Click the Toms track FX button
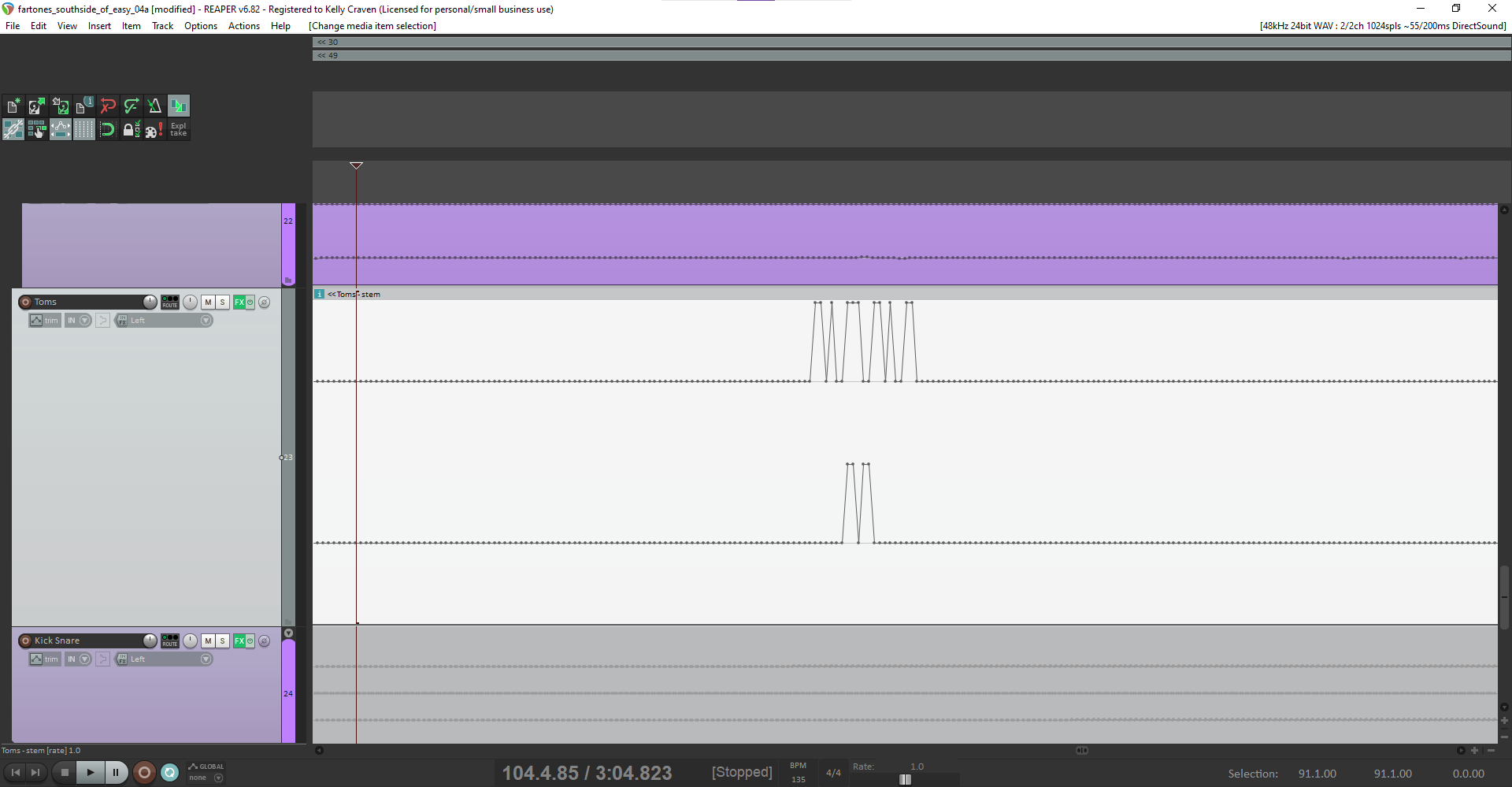Screen dimensions: 1512x787 pyautogui.click(x=239, y=303)
